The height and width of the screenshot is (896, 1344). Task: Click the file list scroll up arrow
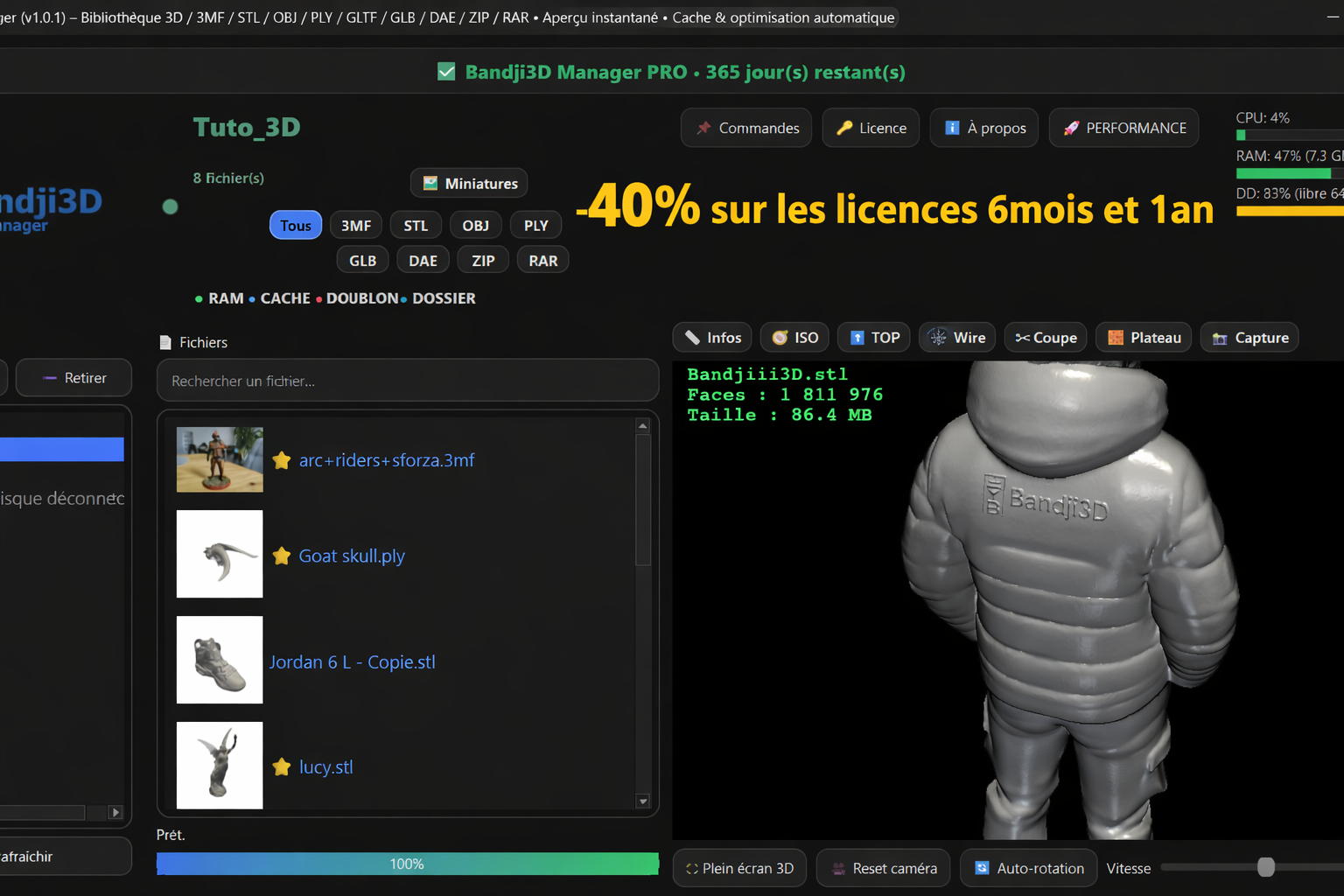click(643, 426)
